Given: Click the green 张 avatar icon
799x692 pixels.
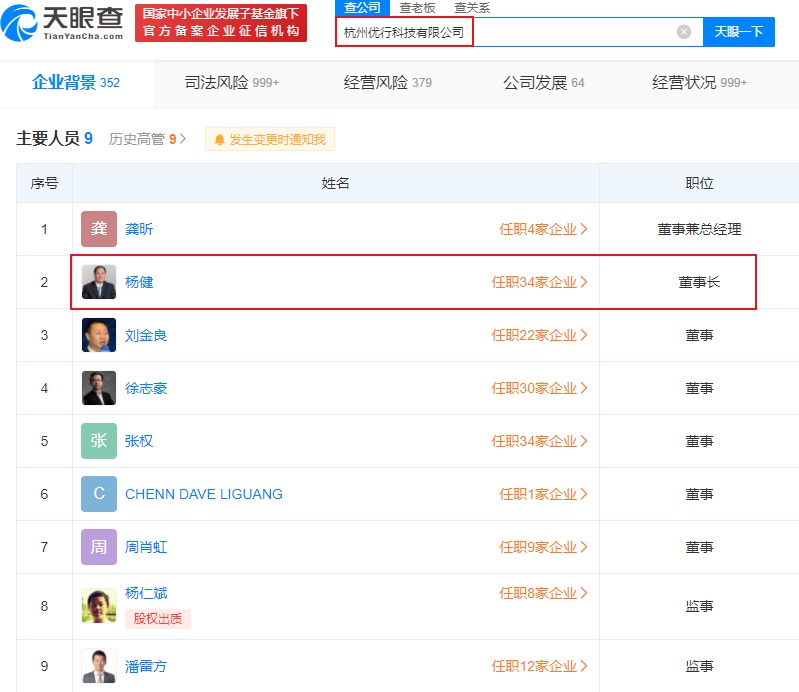Looking at the screenshot, I should click(99, 441).
